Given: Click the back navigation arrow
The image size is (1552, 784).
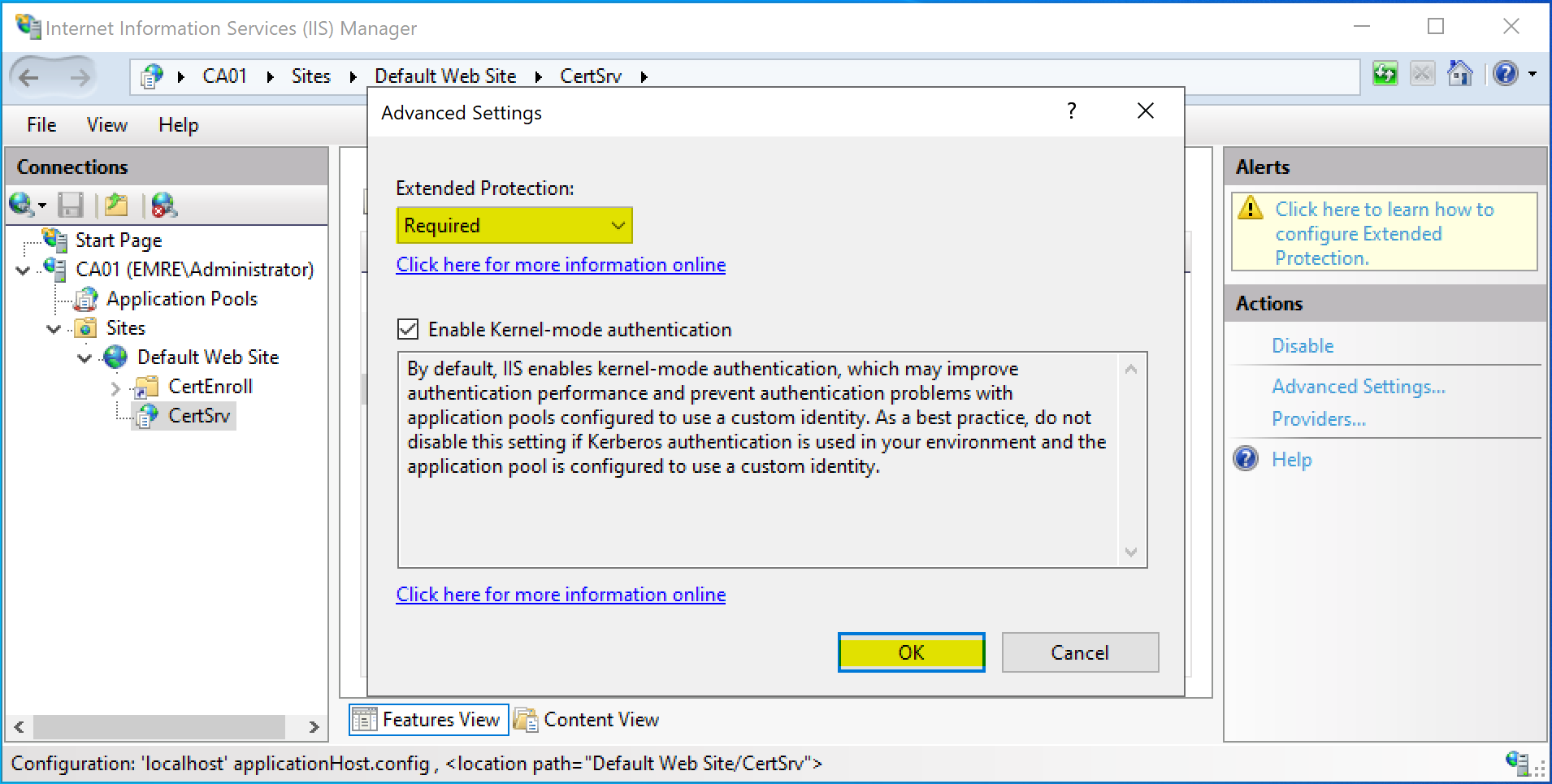Looking at the screenshot, I should pos(29,77).
